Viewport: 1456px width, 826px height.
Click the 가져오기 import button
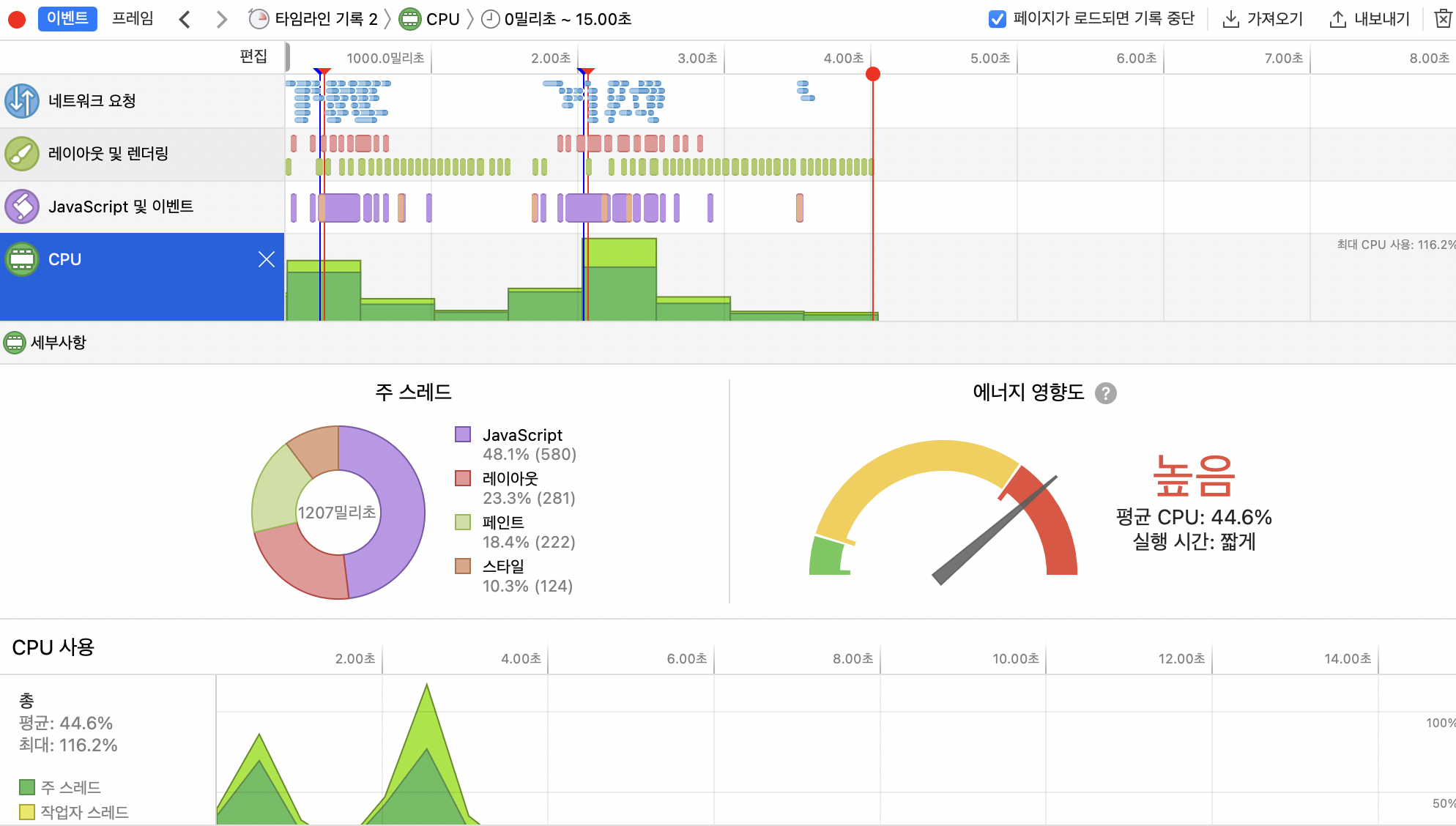(x=1263, y=19)
